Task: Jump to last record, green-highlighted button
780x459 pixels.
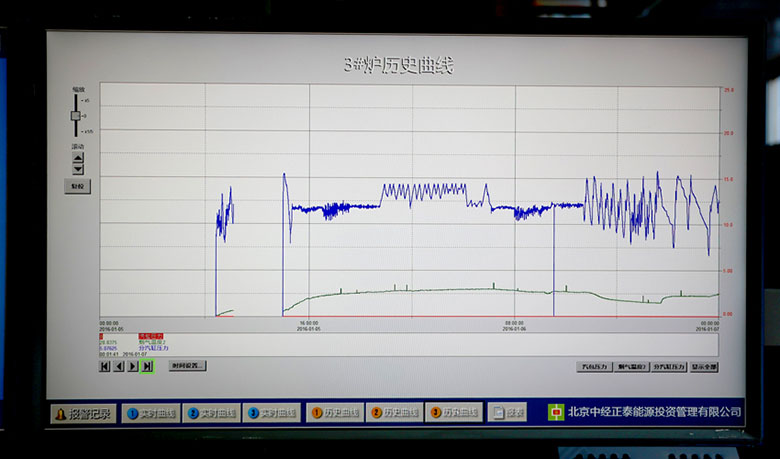Action: pyautogui.click(x=148, y=366)
